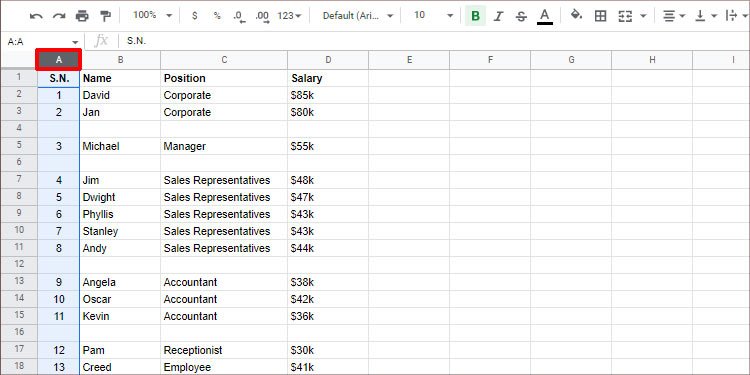The width and height of the screenshot is (750, 375).
Task: Click the Redo arrow icon
Action: 59,16
